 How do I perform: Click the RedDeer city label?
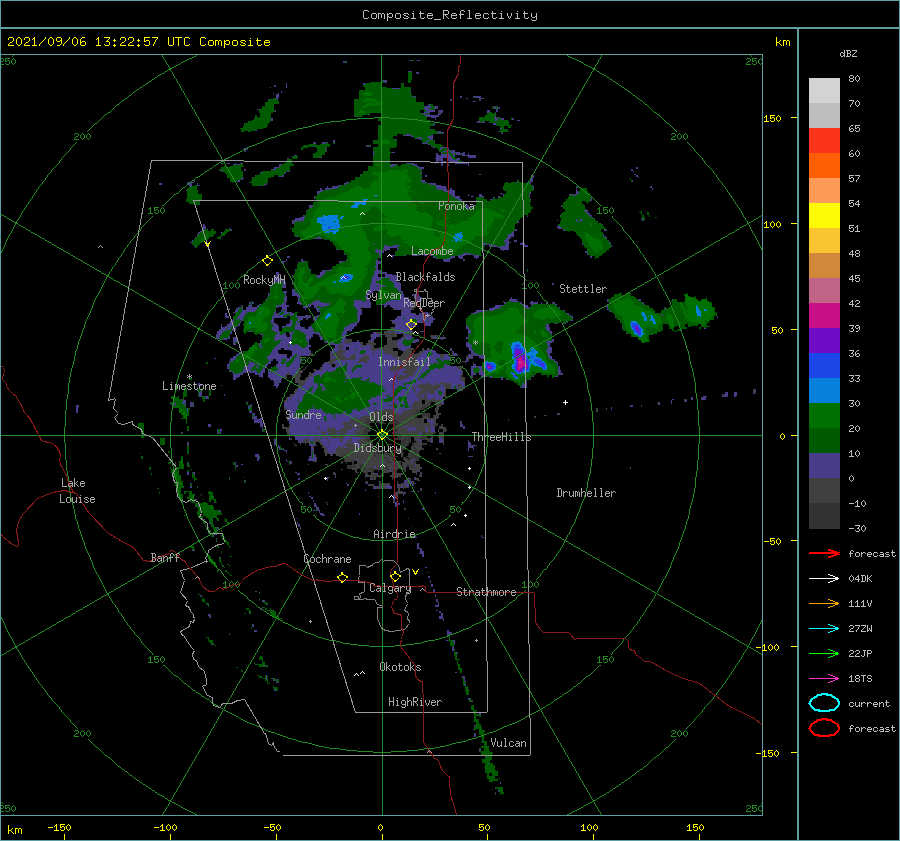pyautogui.click(x=424, y=303)
